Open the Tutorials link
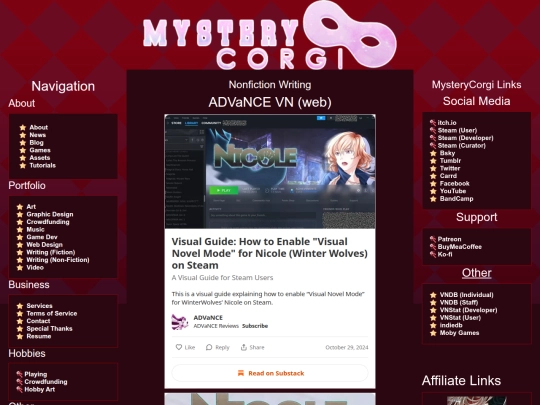 point(43,165)
